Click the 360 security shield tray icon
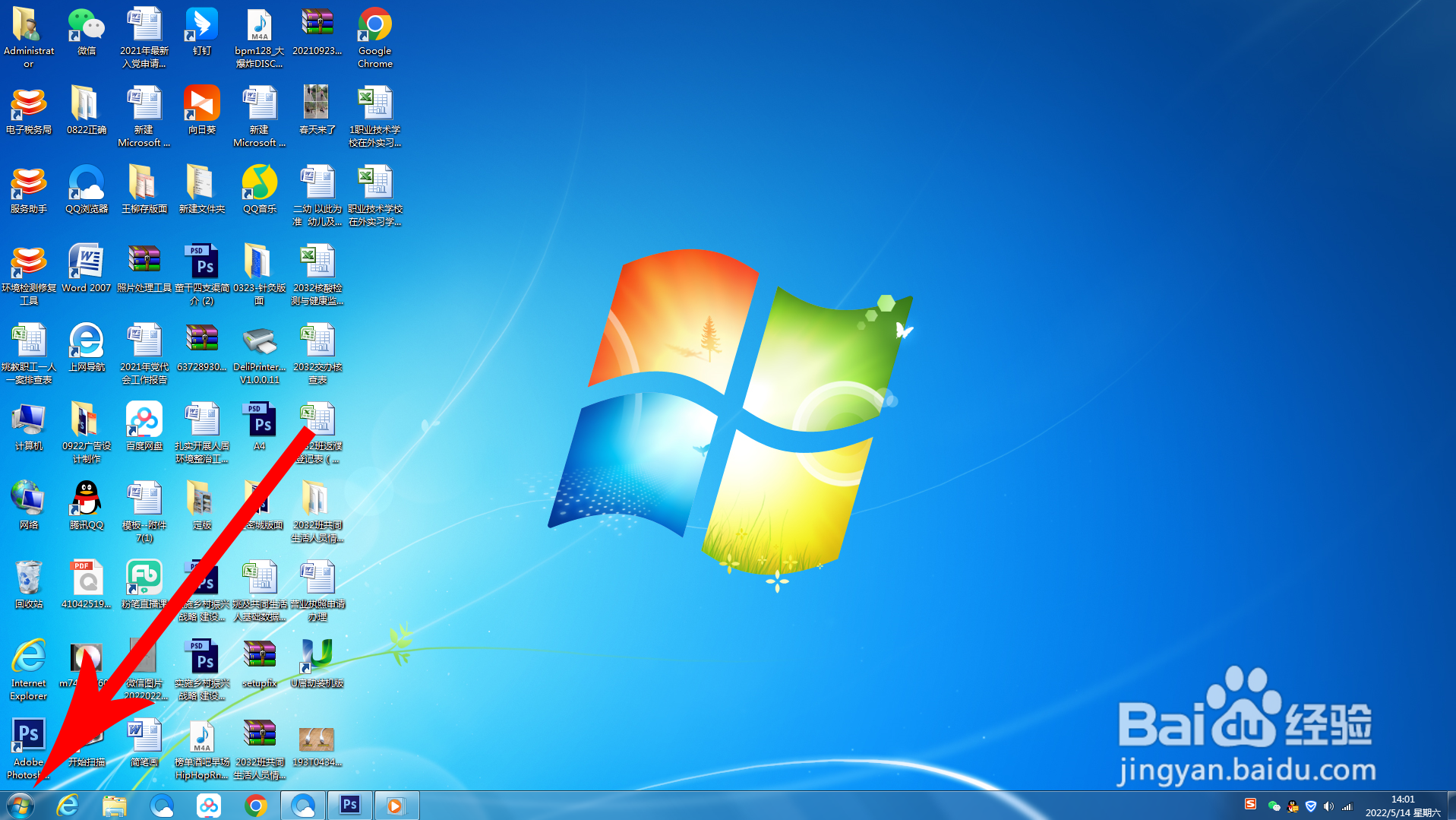 tap(1311, 806)
